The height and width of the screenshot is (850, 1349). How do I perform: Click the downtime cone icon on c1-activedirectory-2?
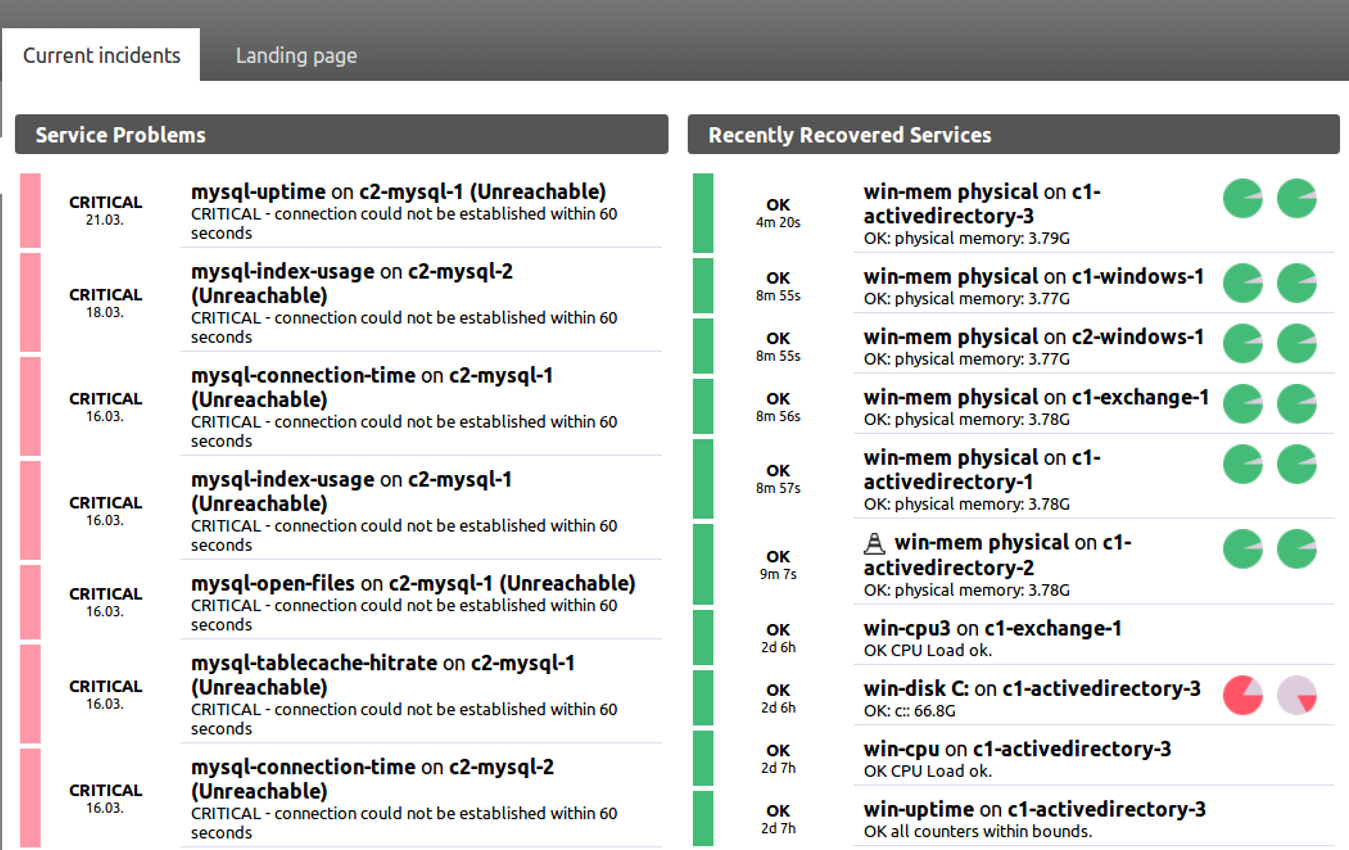(875, 543)
